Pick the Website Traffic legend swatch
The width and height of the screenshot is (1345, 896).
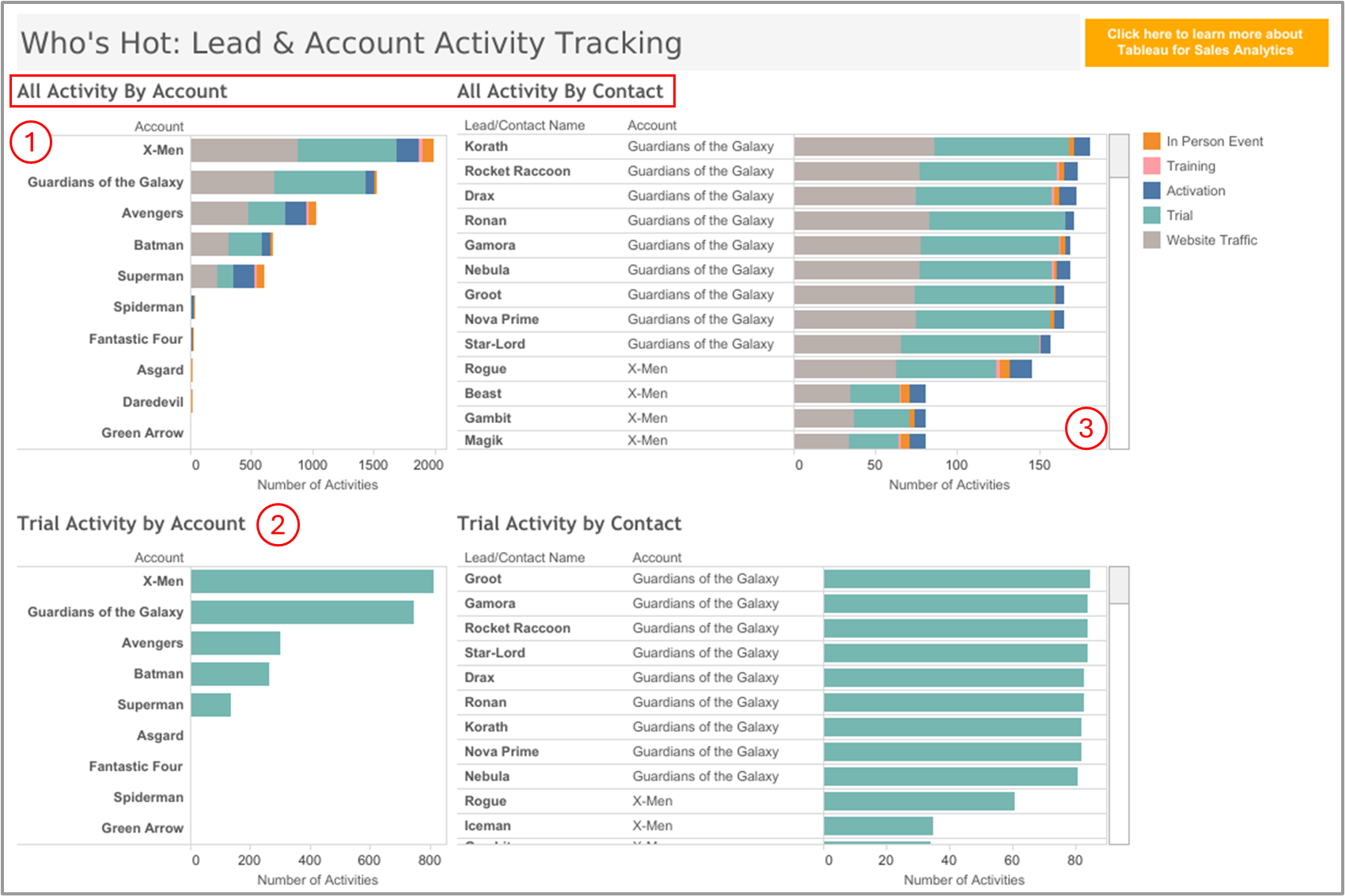click(x=1151, y=240)
